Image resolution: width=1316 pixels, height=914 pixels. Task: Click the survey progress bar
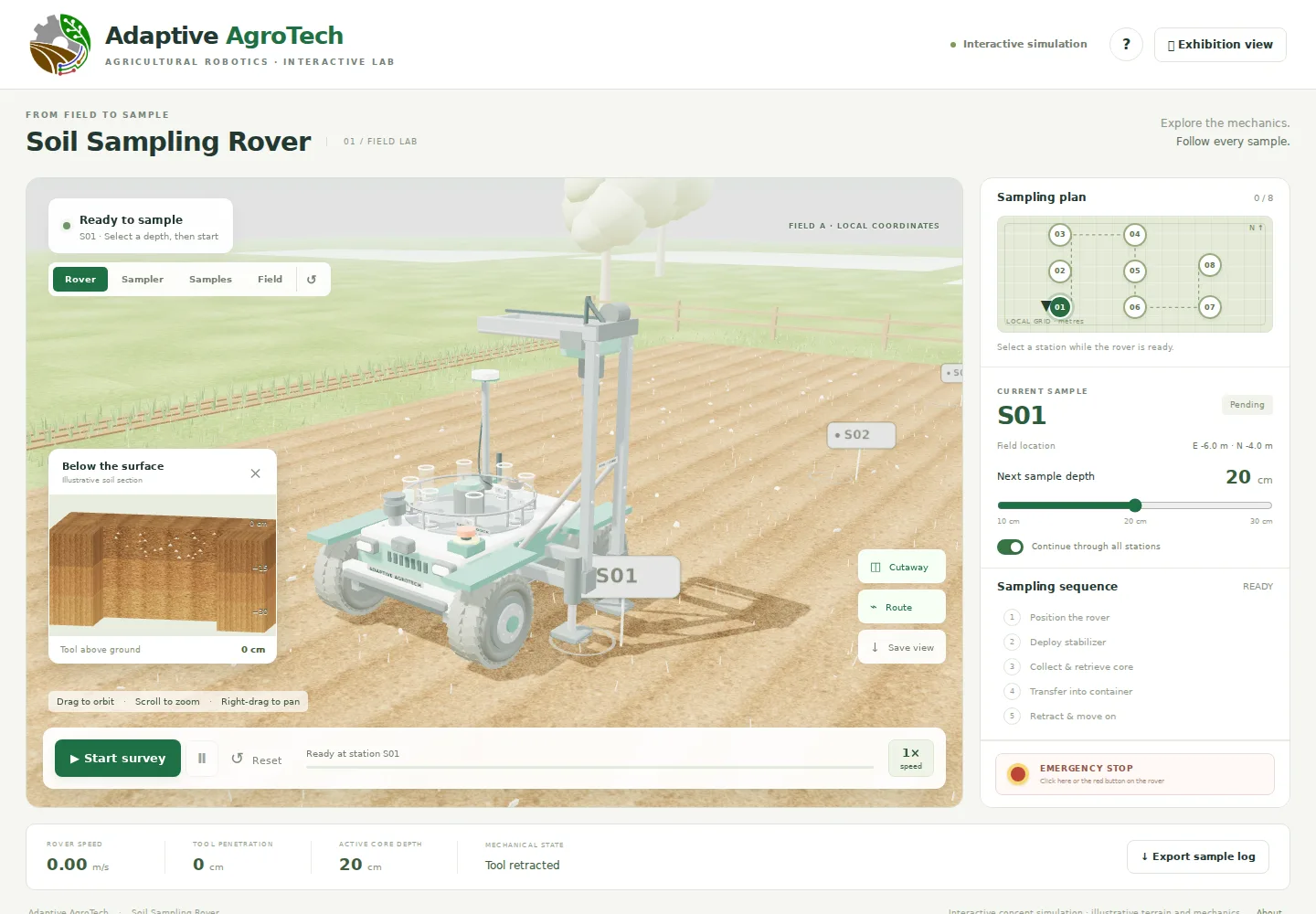[589, 768]
